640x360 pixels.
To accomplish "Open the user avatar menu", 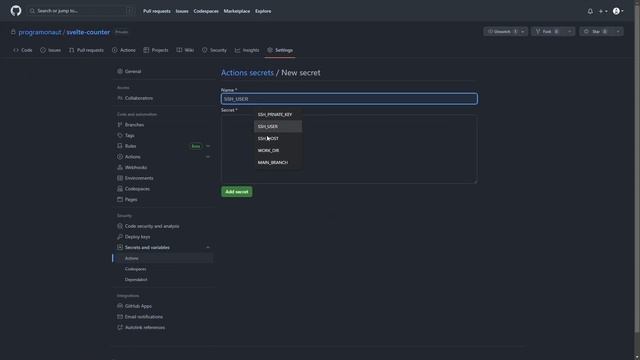I will point(618,11).
